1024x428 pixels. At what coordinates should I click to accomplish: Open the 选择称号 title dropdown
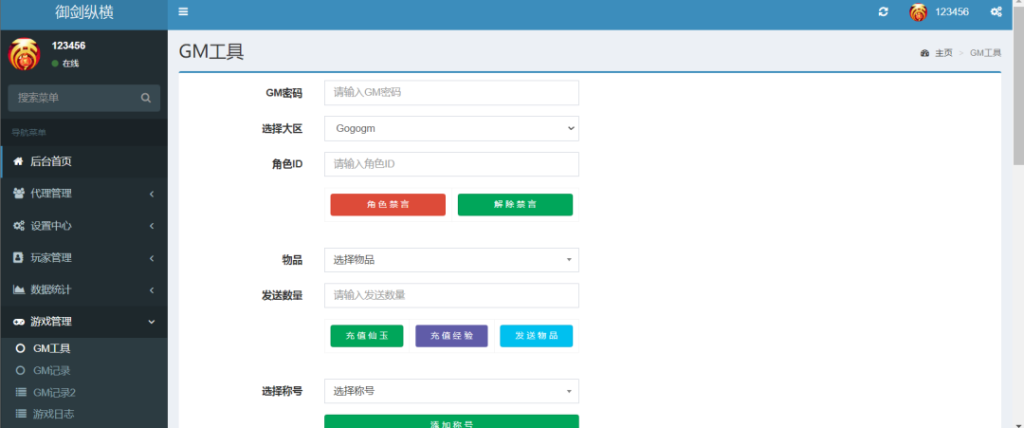(x=451, y=391)
